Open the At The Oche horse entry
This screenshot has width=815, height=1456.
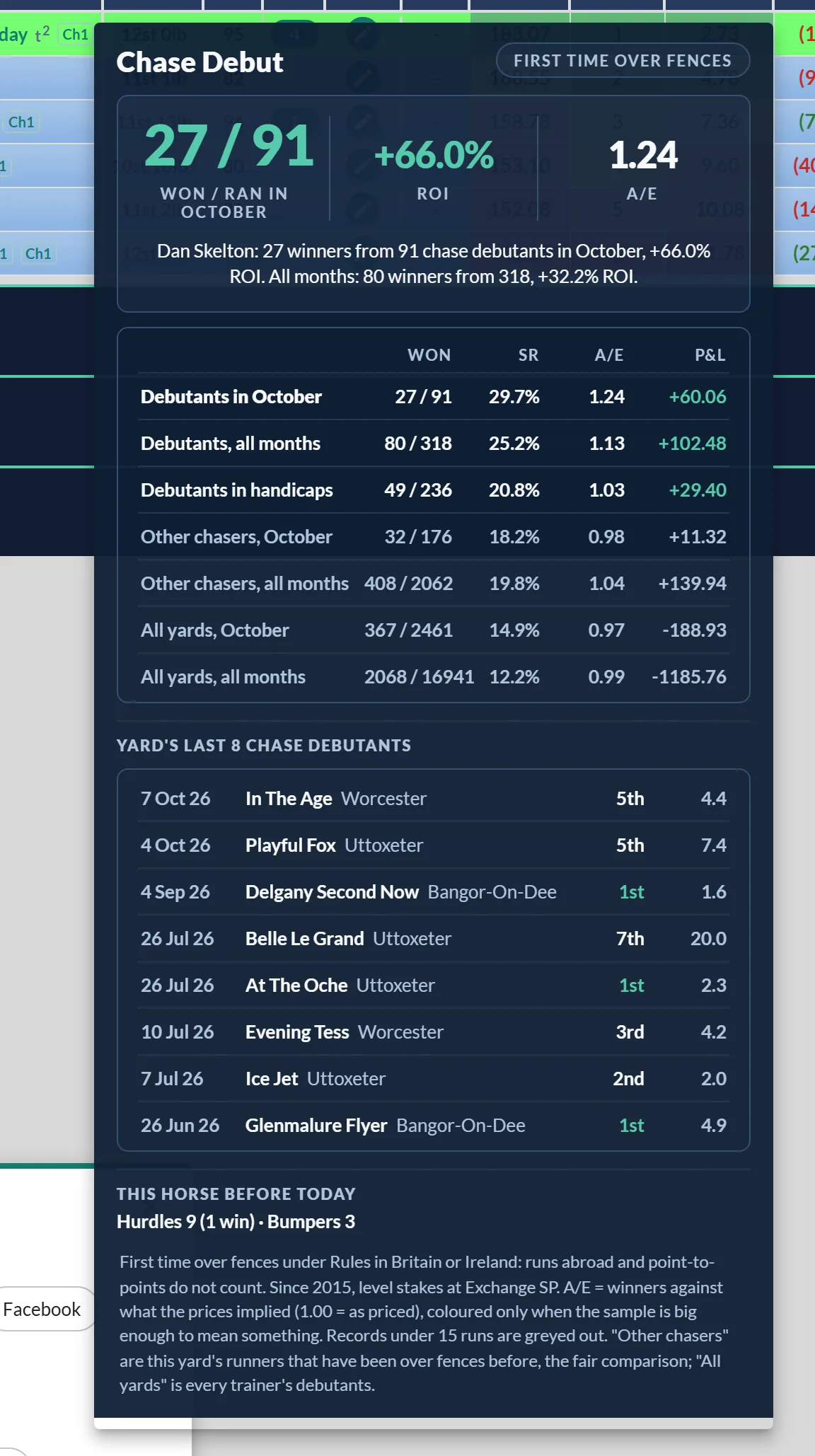[x=296, y=986]
